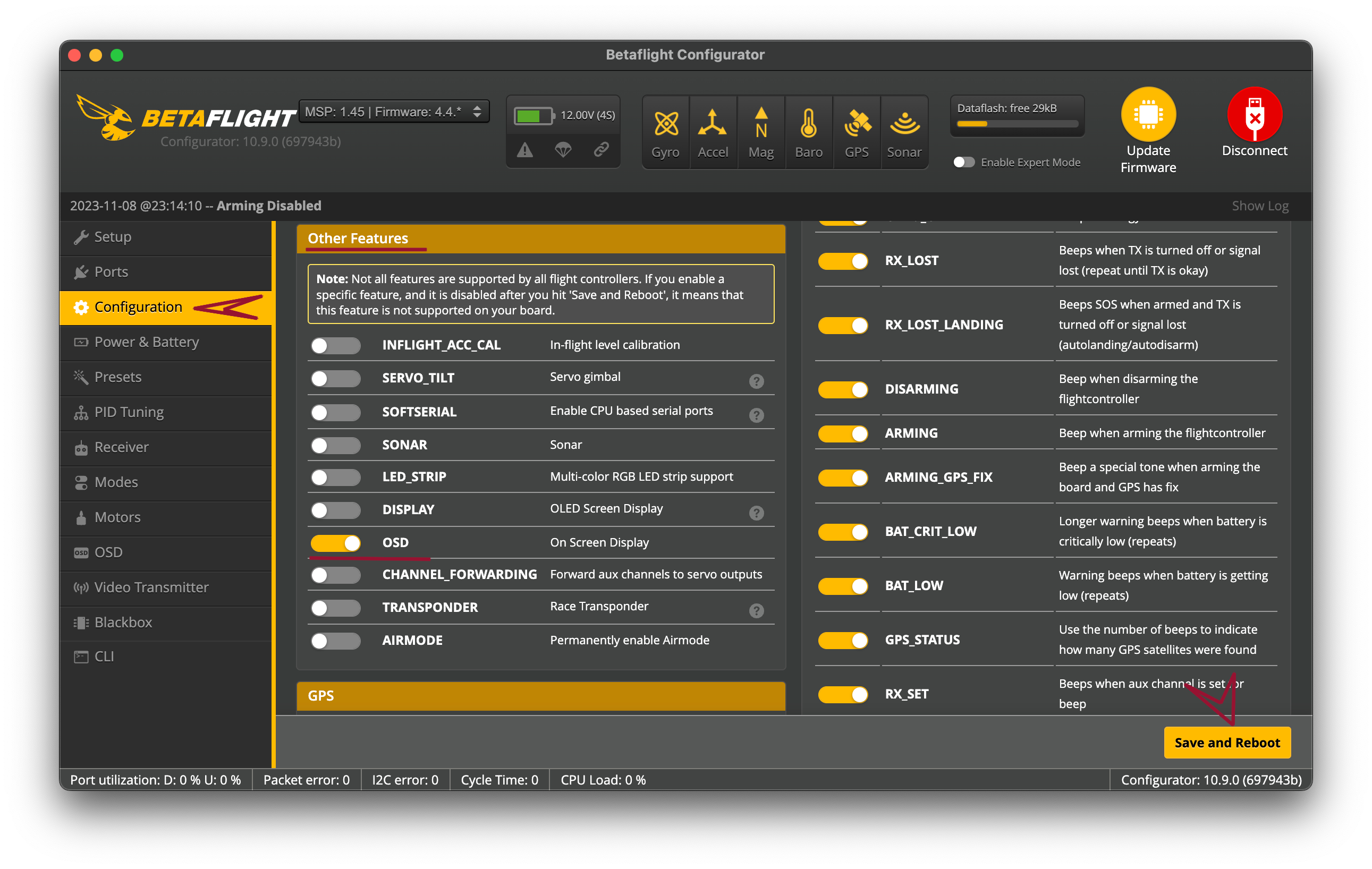Click the CPU Load status entry
The height and width of the screenshot is (869, 1372).
point(604,780)
